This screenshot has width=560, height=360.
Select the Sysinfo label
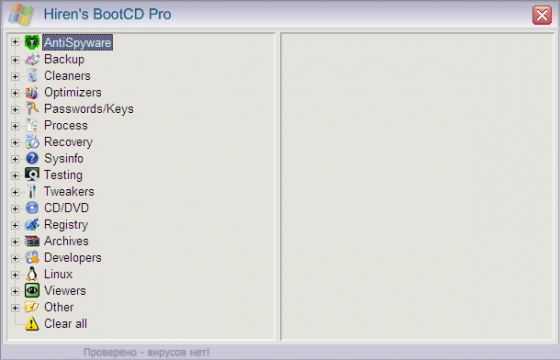(64, 158)
